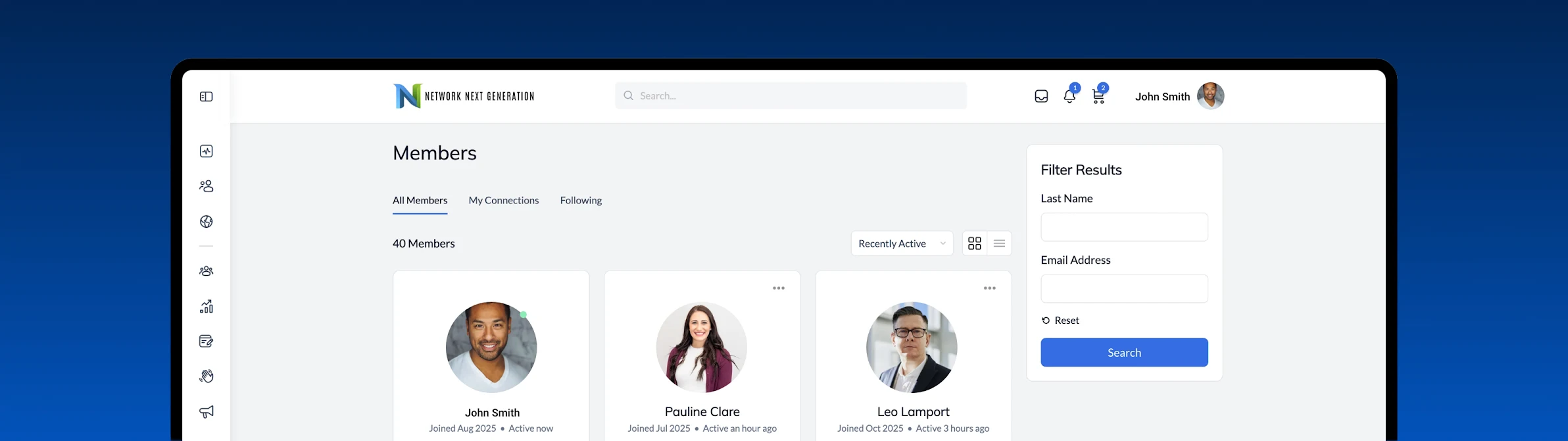Collapse the sidebar panel toggle icon
The width and height of the screenshot is (1568, 441).
coord(206,97)
